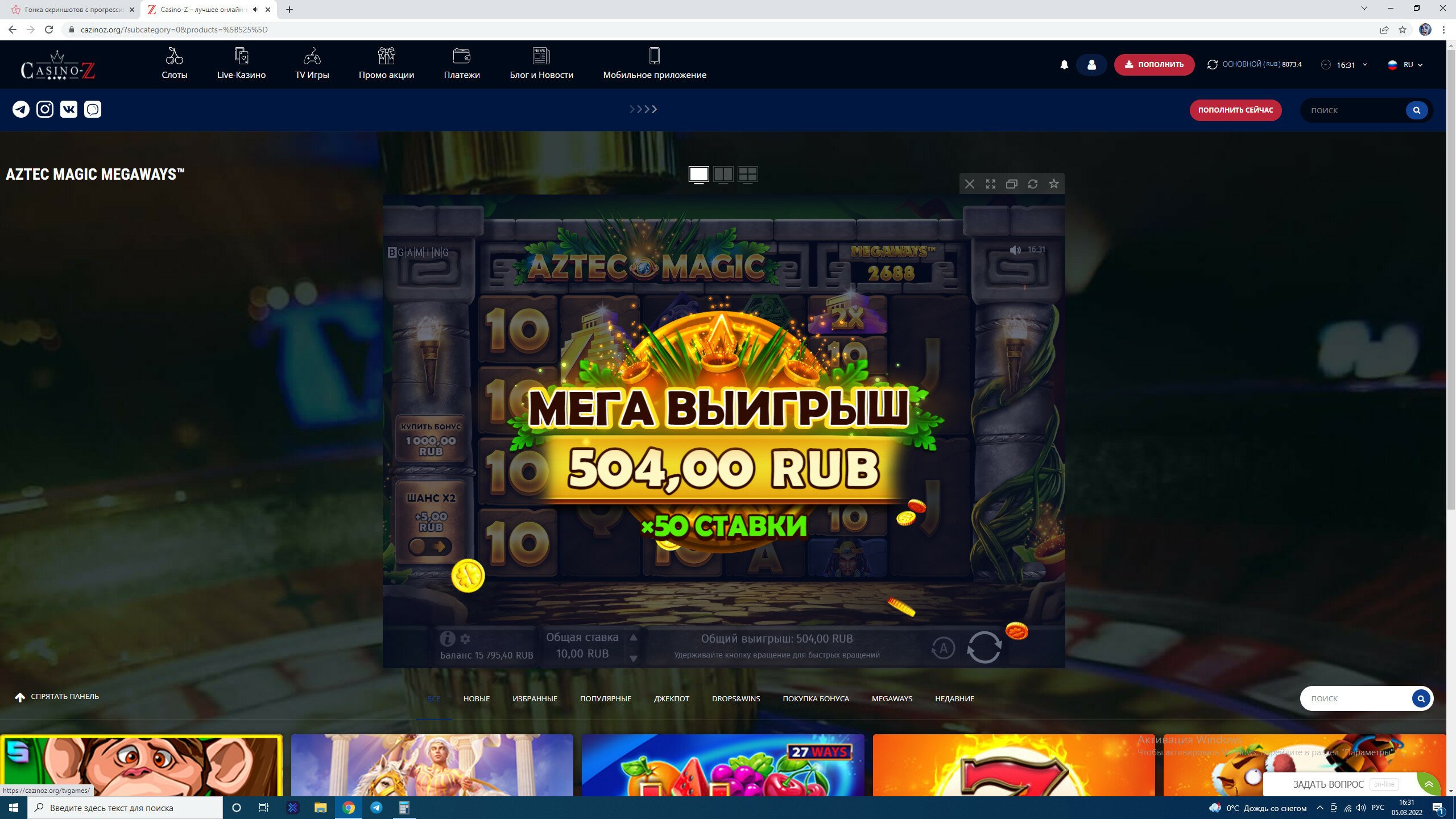
Task: Switch to the two-window game layout
Action: (x=723, y=175)
